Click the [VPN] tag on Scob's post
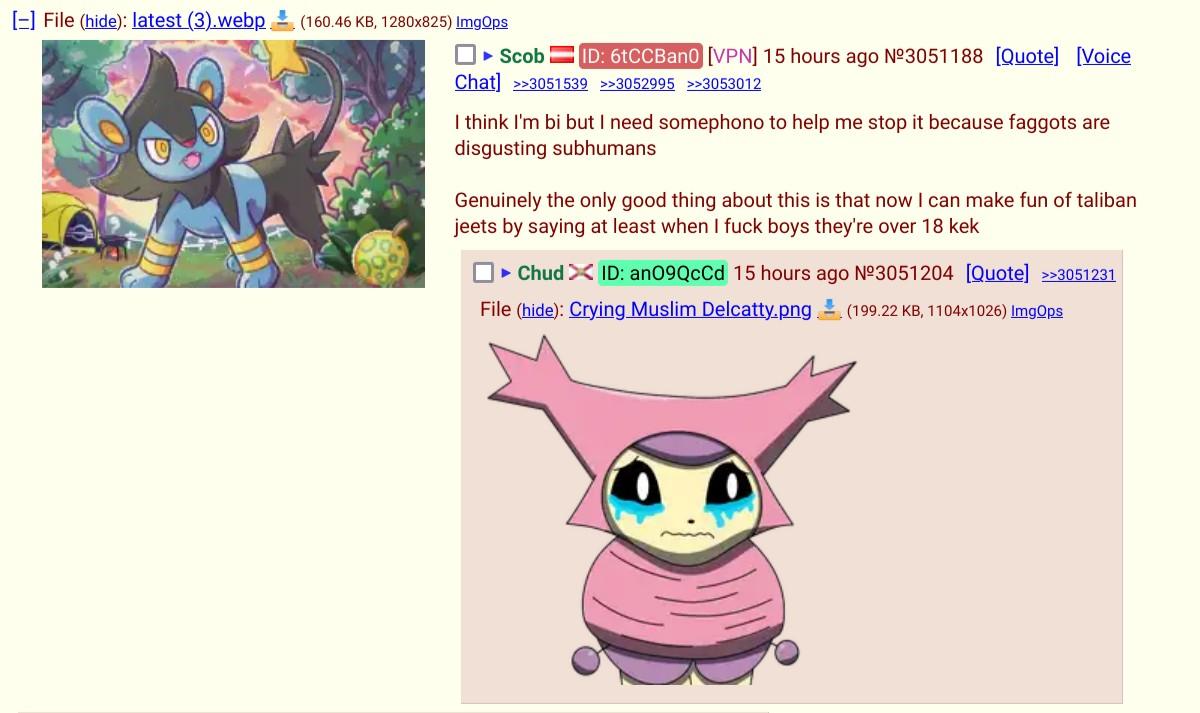 coord(732,56)
